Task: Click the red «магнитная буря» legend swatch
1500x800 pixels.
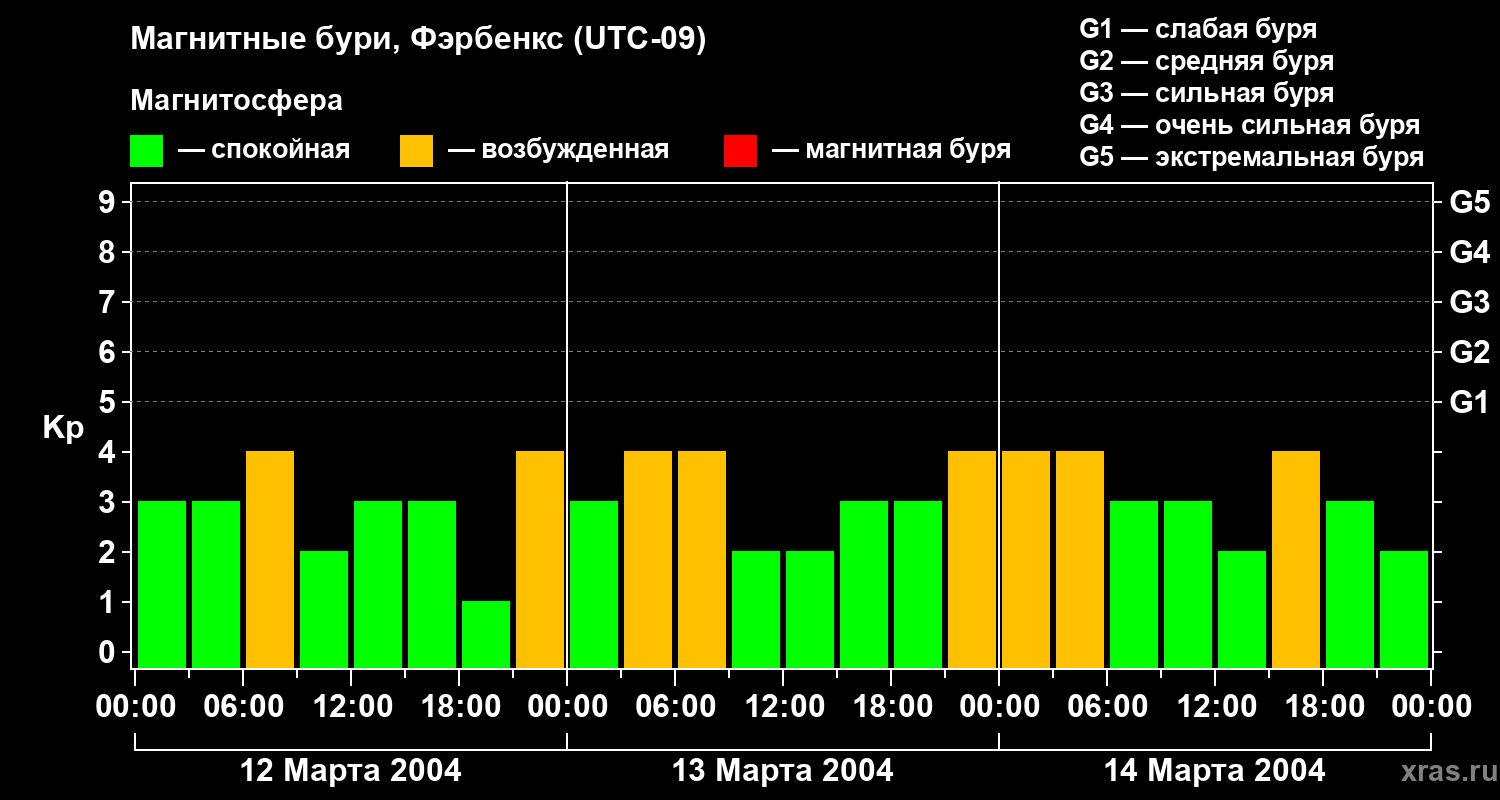Action: (x=741, y=151)
